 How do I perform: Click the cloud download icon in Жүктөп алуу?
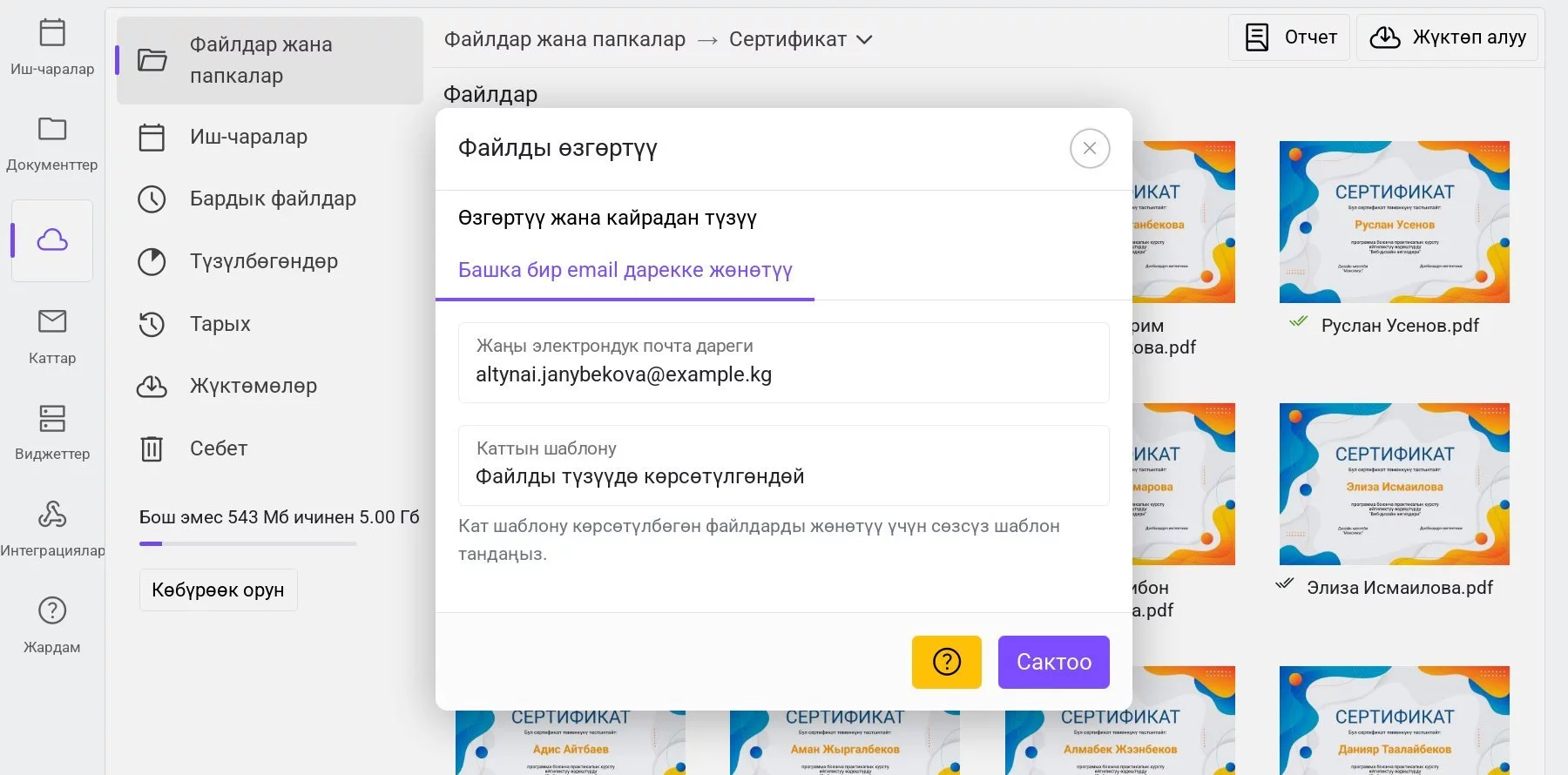click(x=1385, y=37)
